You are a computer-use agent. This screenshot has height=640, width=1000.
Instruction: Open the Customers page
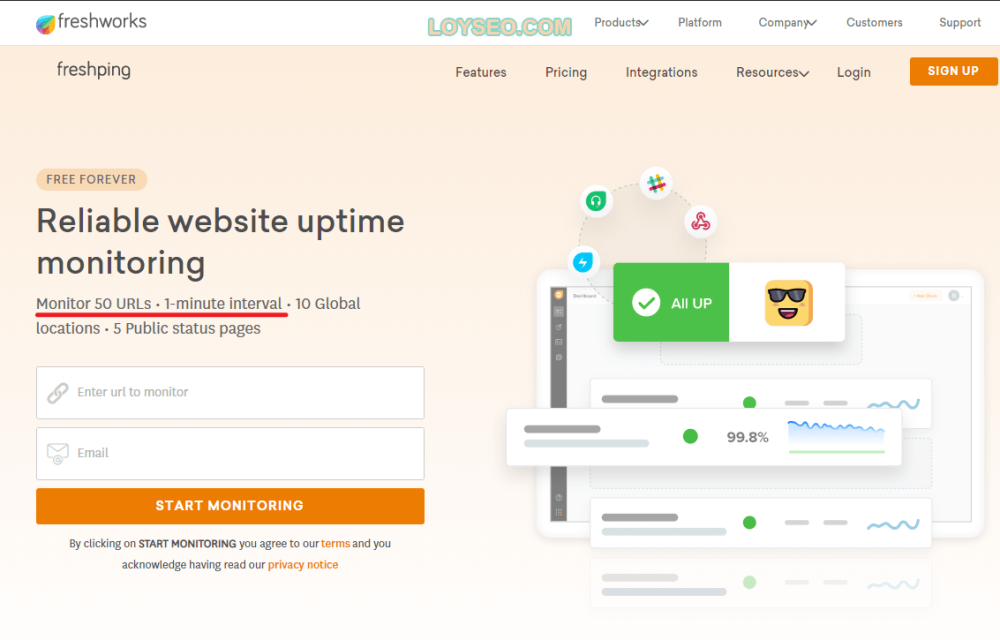(x=874, y=22)
